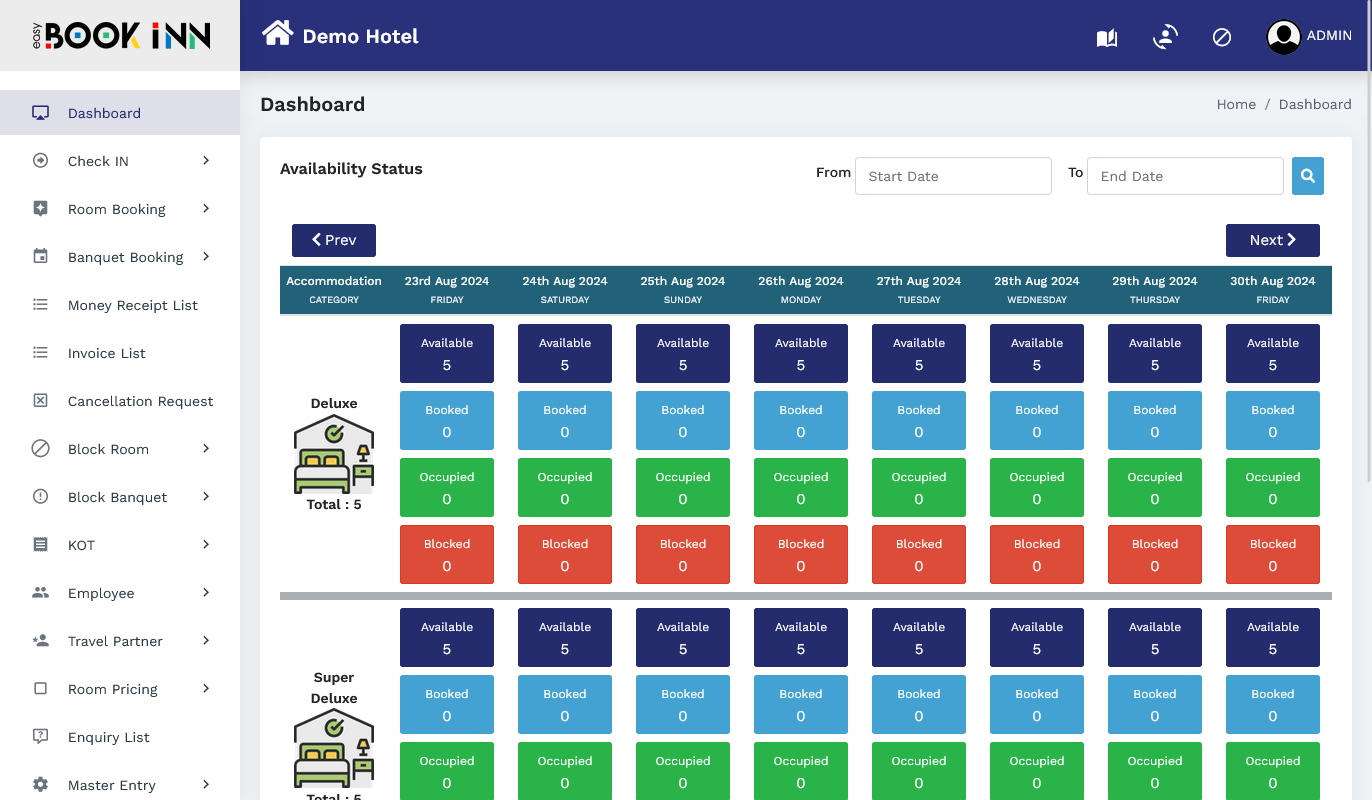This screenshot has height=800, width=1372.
Task: Click the user sync icon in the header
Action: [x=1165, y=37]
